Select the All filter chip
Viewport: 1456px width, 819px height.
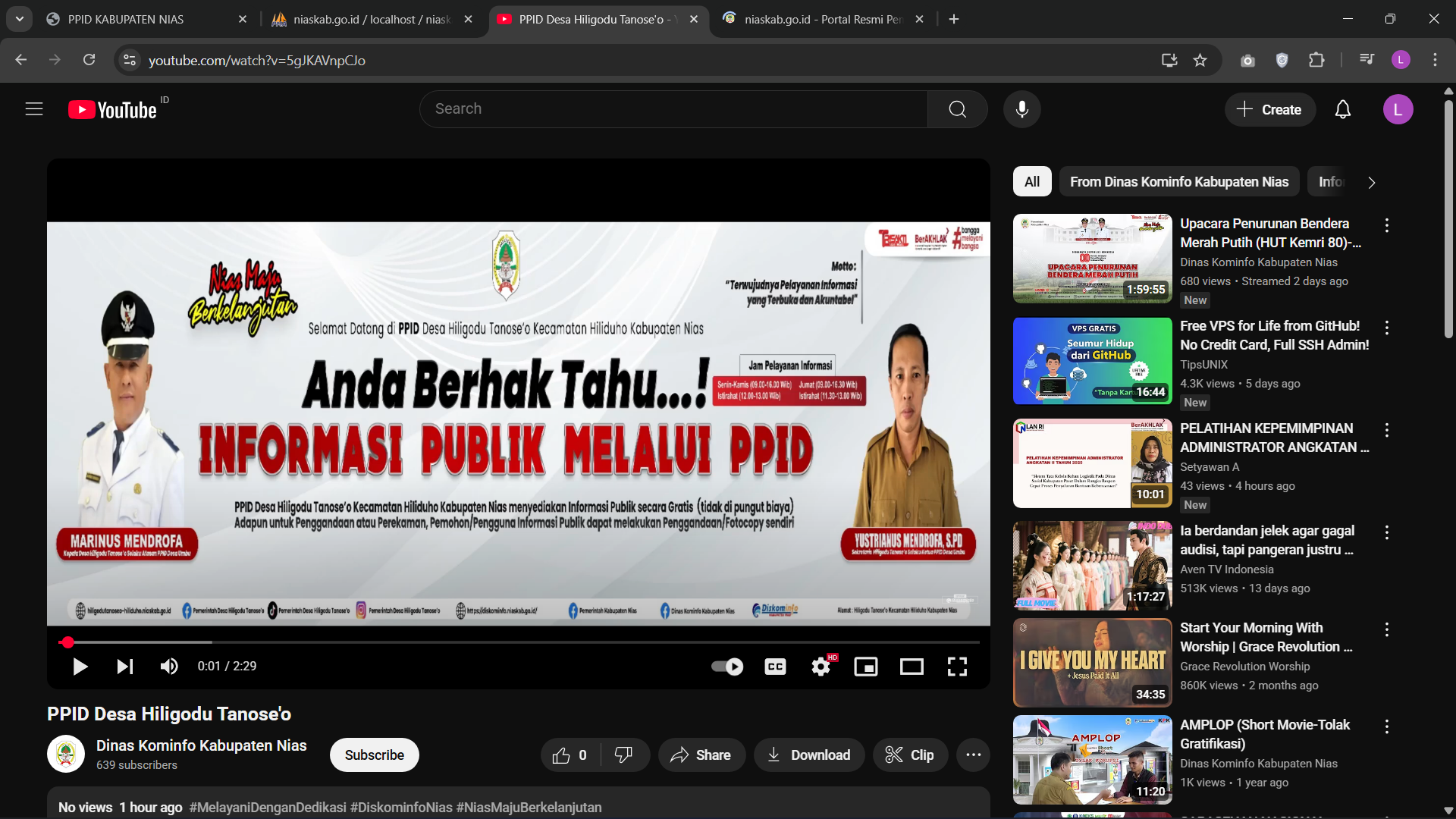click(1031, 182)
